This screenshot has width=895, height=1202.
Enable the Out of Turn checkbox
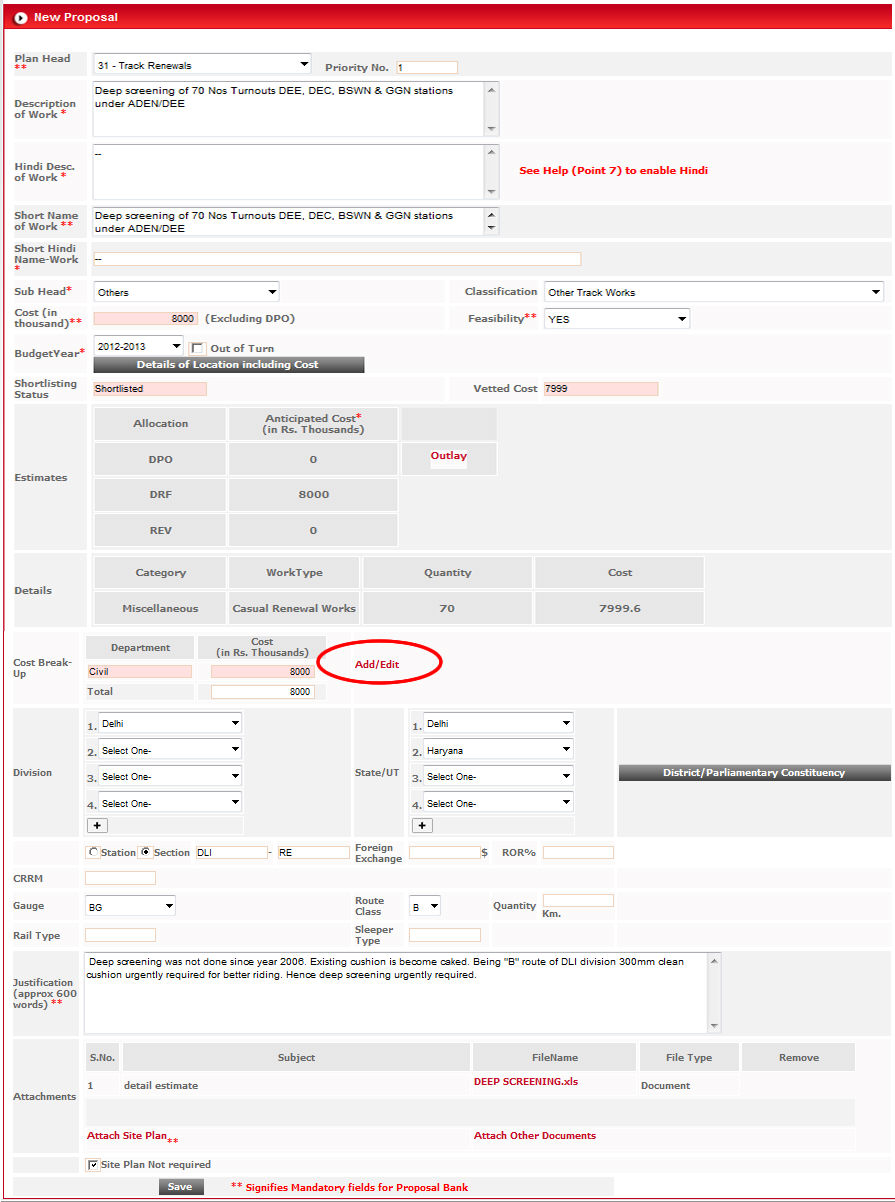(198, 348)
